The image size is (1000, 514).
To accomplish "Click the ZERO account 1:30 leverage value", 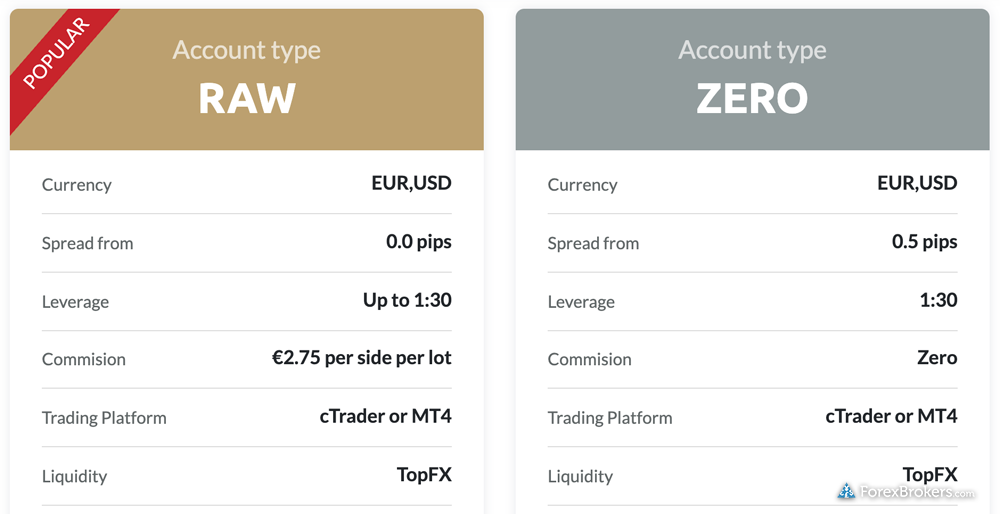I will (938, 300).
